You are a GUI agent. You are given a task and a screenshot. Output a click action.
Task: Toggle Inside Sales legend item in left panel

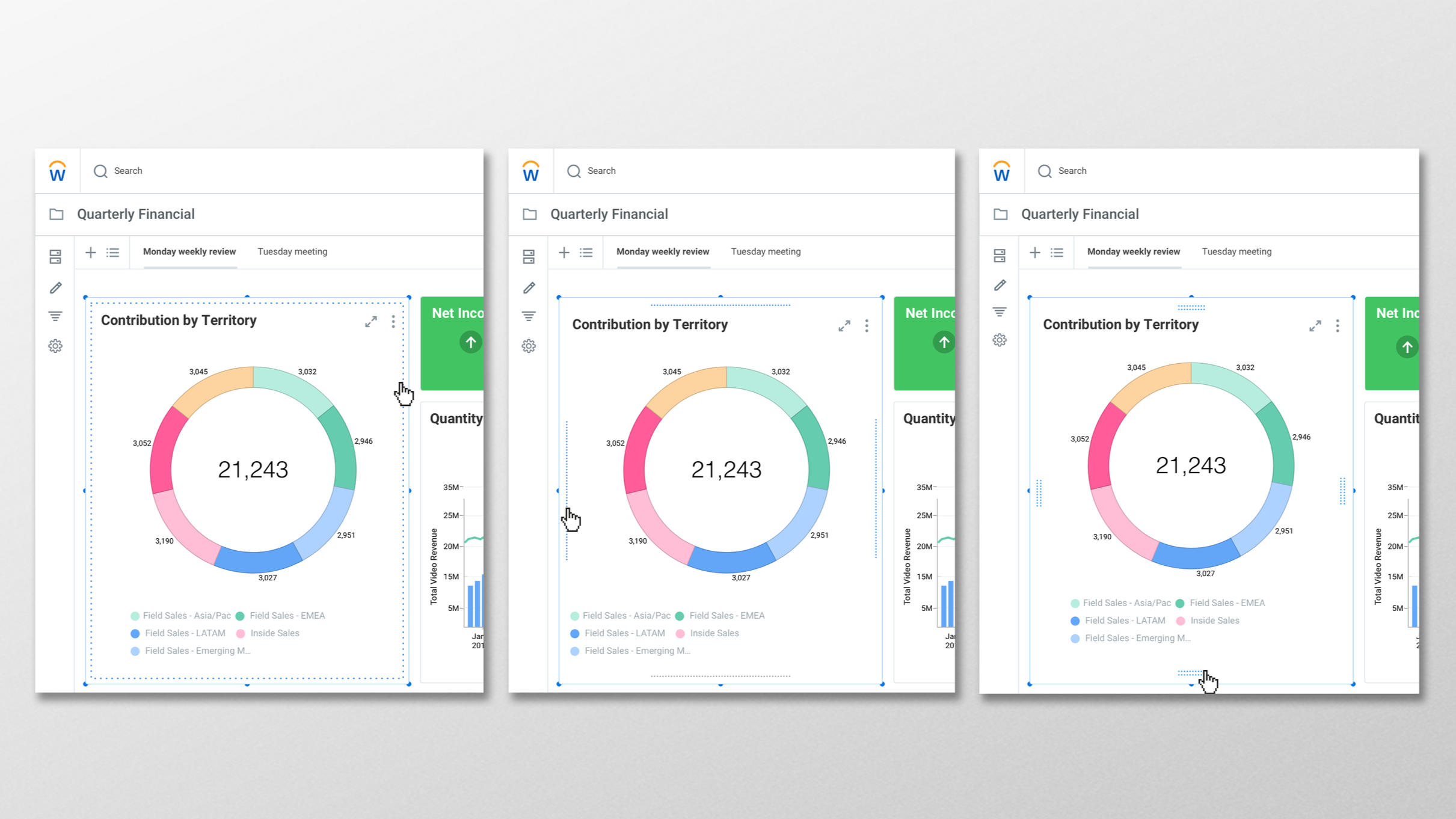(x=274, y=633)
